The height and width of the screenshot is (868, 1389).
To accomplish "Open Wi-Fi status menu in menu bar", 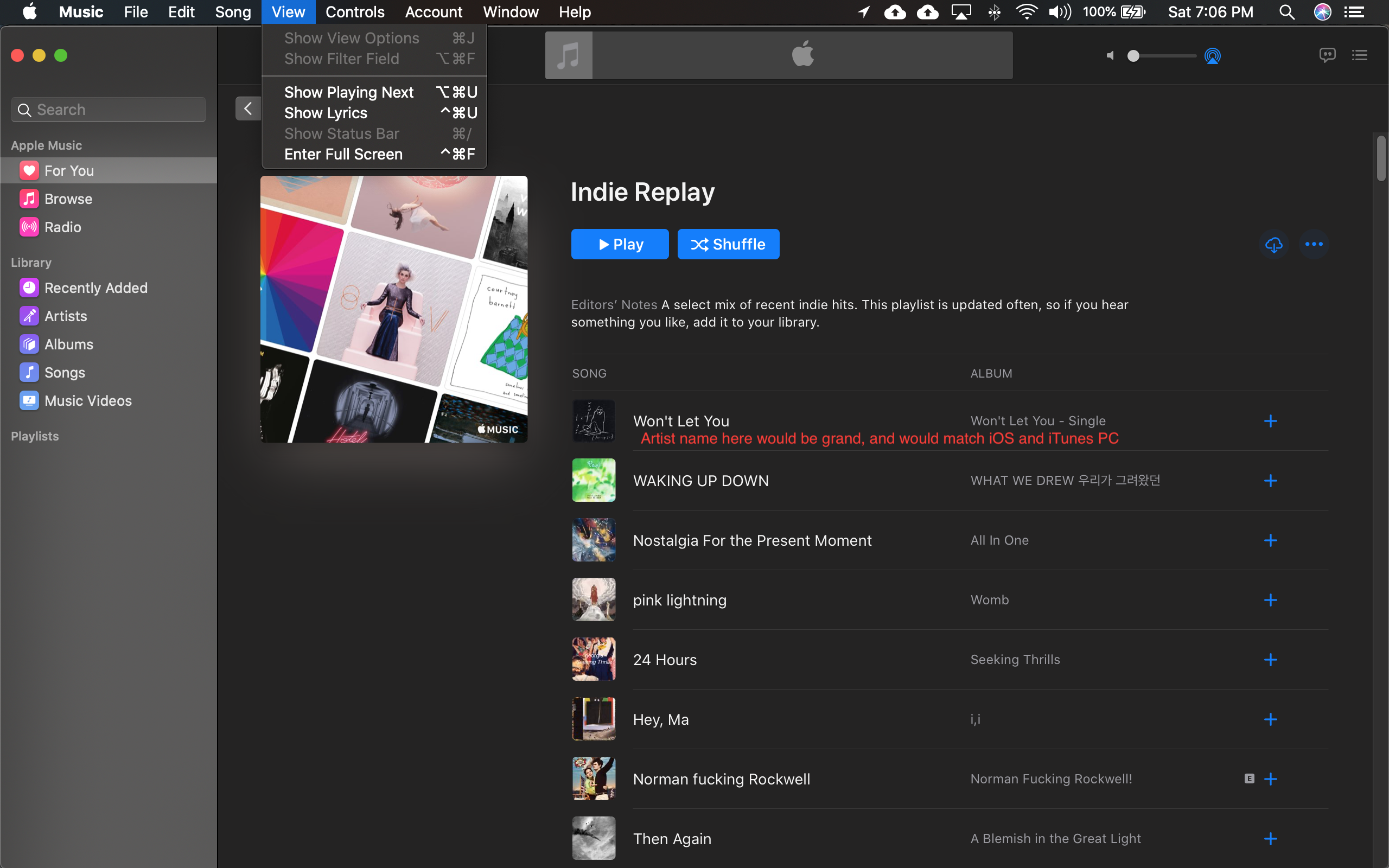I will click(x=1026, y=12).
